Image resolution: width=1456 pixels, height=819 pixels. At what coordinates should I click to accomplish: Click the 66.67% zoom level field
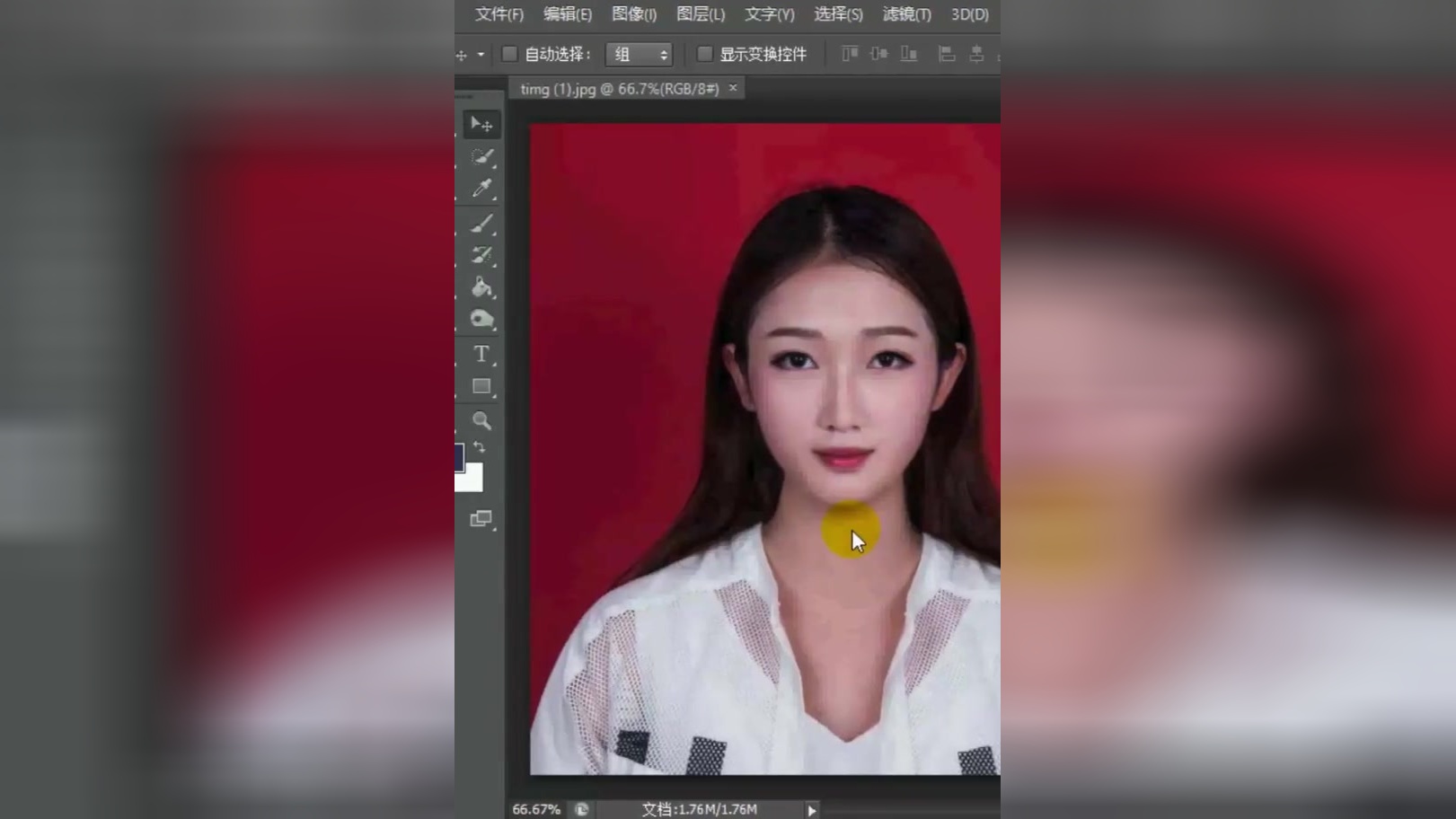coord(536,809)
